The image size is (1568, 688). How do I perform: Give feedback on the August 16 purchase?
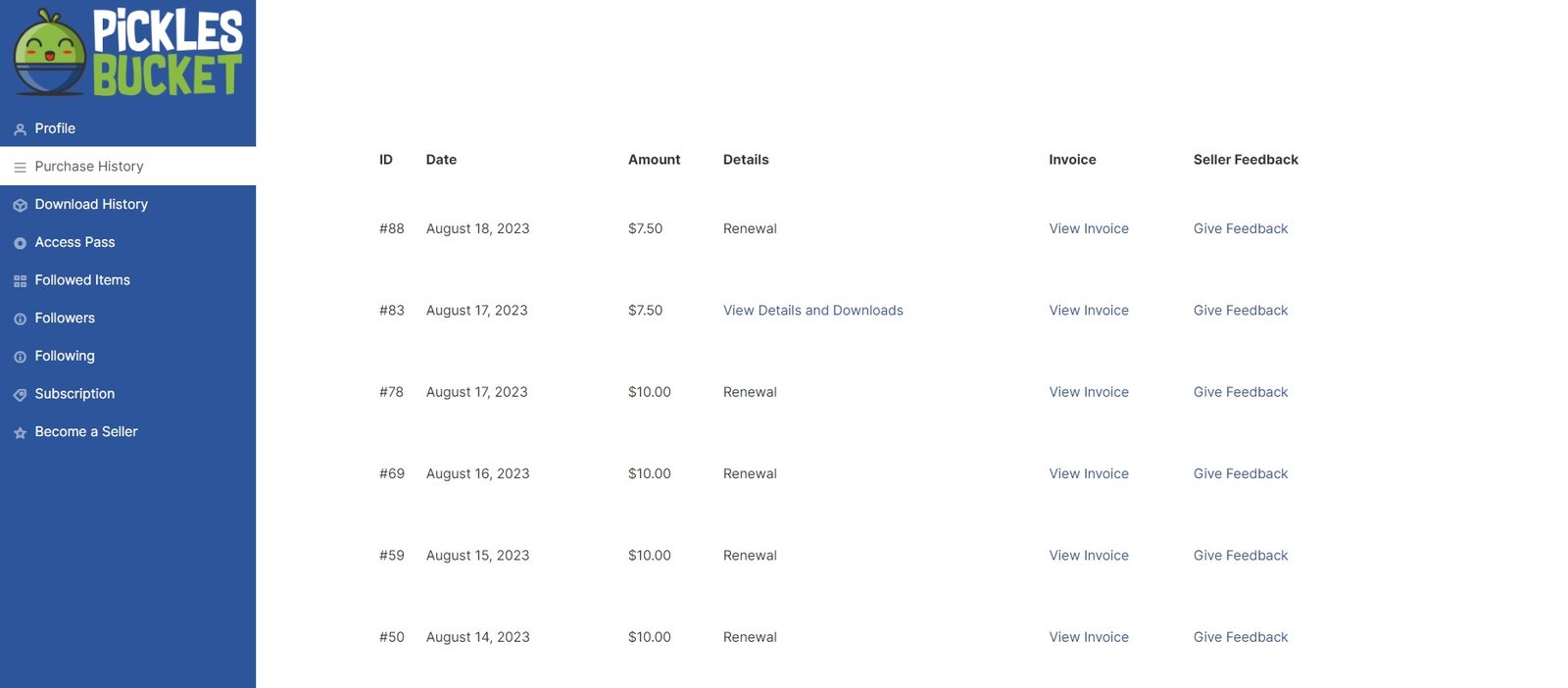(1240, 473)
